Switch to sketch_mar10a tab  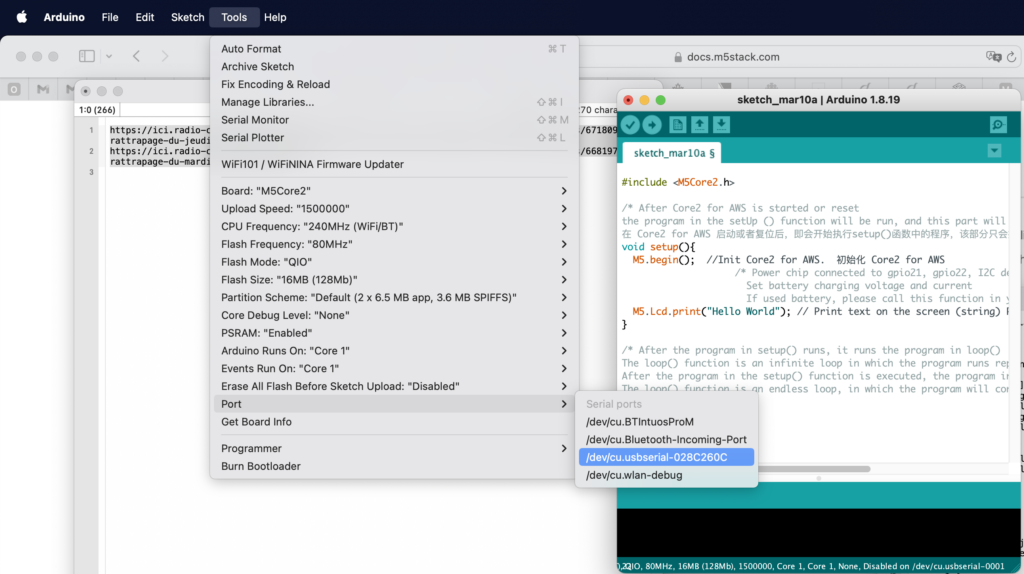pos(672,153)
